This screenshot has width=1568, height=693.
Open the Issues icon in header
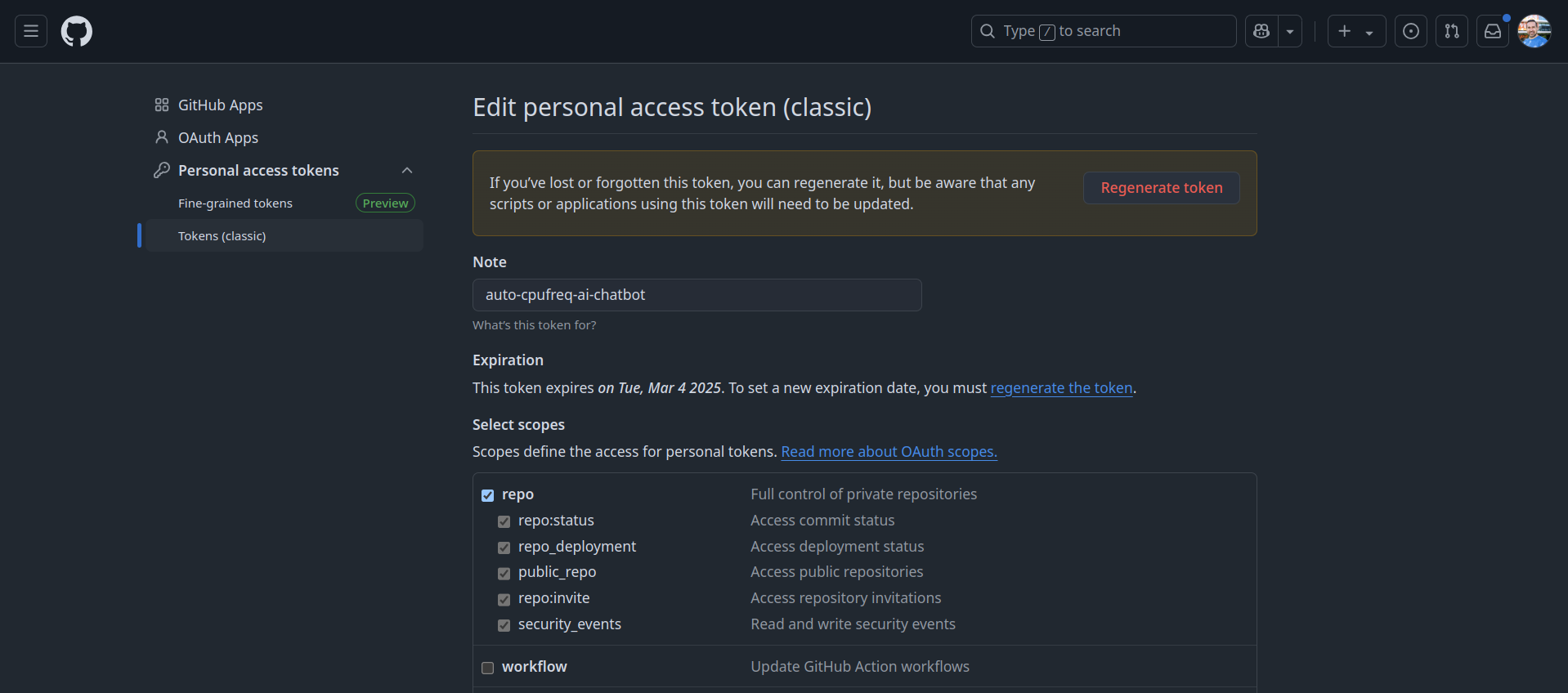tap(1411, 31)
